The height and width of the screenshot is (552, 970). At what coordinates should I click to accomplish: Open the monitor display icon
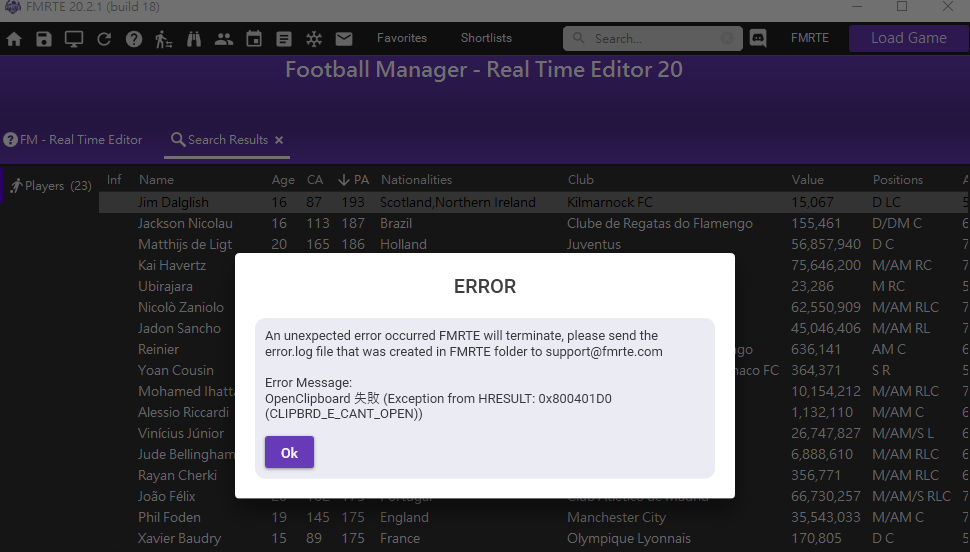74,40
